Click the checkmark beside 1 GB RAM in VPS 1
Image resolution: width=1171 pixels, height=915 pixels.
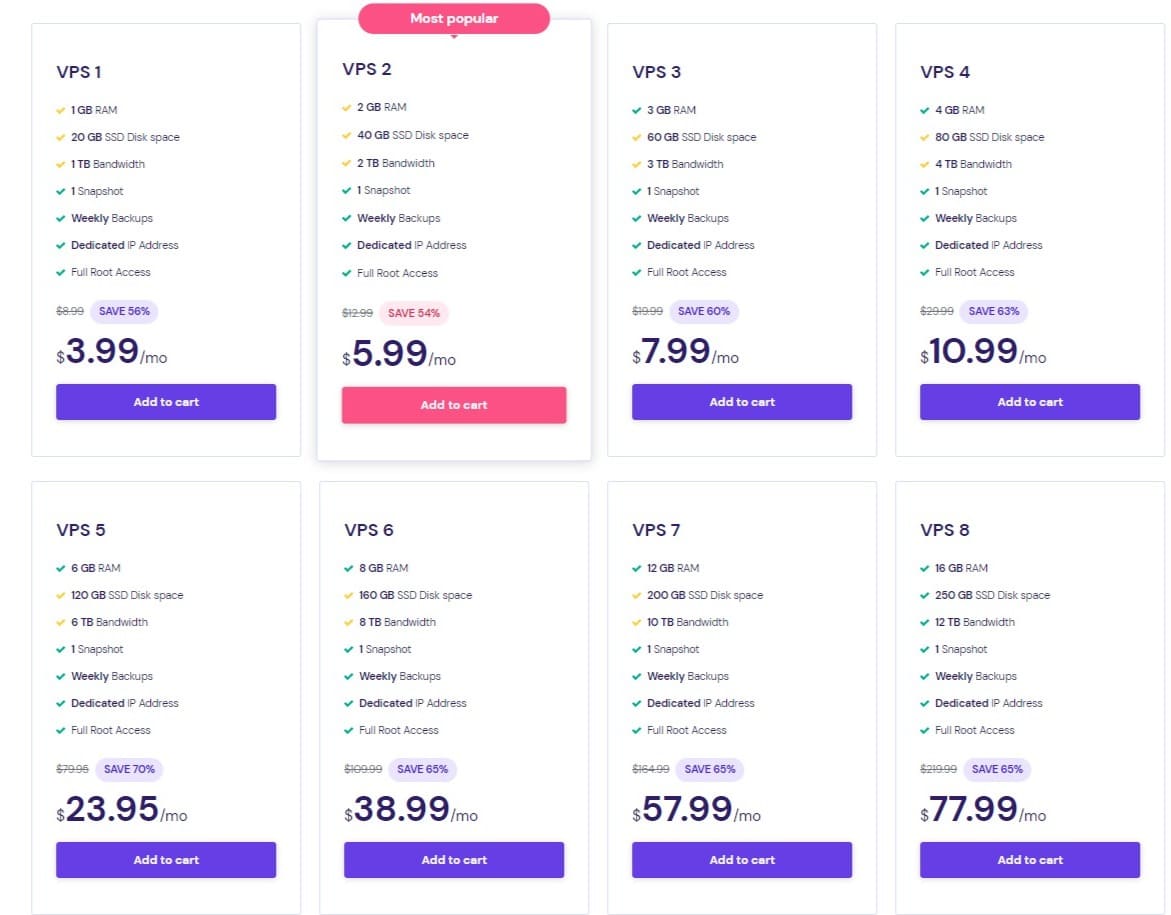tap(62, 110)
